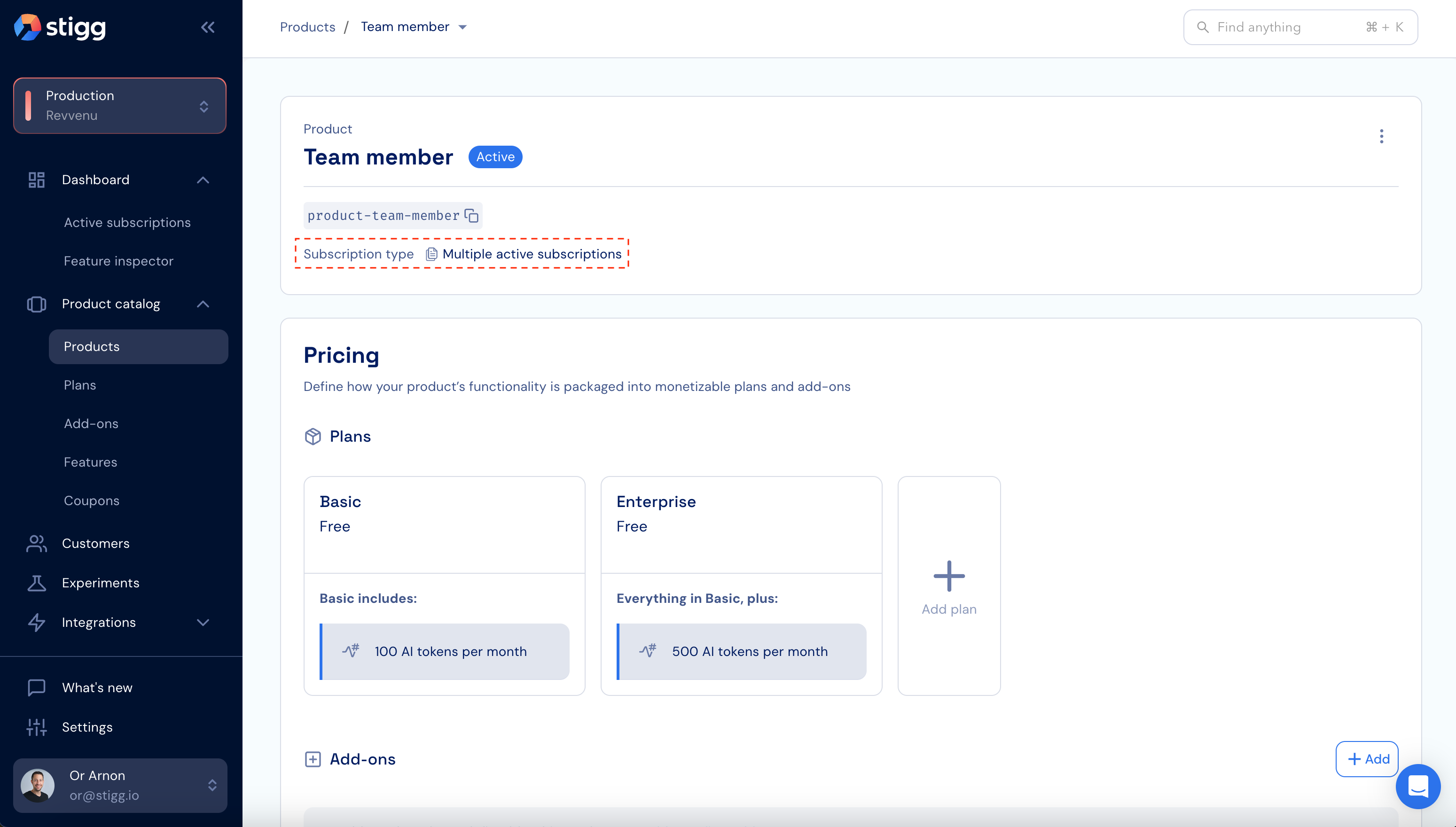Click the subscription type document icon
Viewport: 1456px width, 827px height.
pyautogui.click(x=431, y=254)
